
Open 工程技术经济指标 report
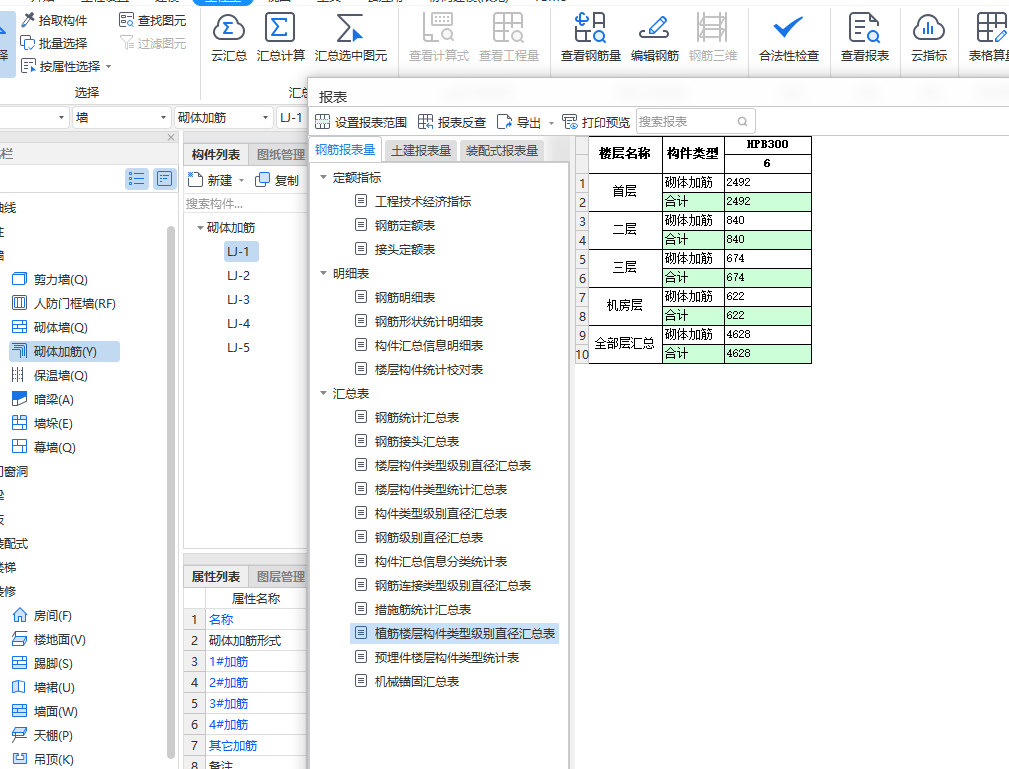click(x=423, y=201)
